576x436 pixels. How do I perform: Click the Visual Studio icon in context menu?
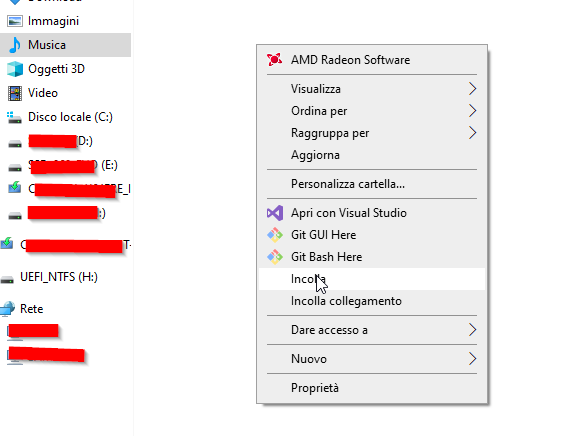click(274, 213)
